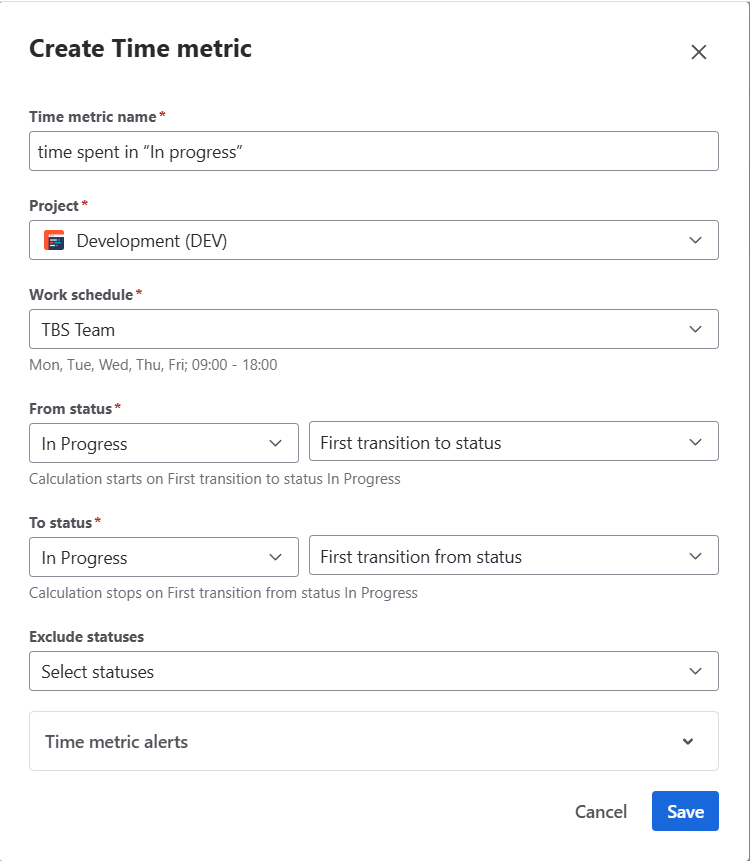Viewport: 750px width, 861px height.
Task: Click chevron beside First transition to status
Action: click(x=696, y=443)
